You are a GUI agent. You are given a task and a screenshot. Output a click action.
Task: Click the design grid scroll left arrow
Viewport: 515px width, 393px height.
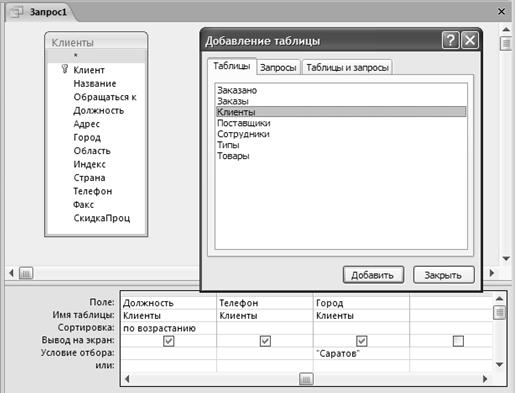[127, 379]
